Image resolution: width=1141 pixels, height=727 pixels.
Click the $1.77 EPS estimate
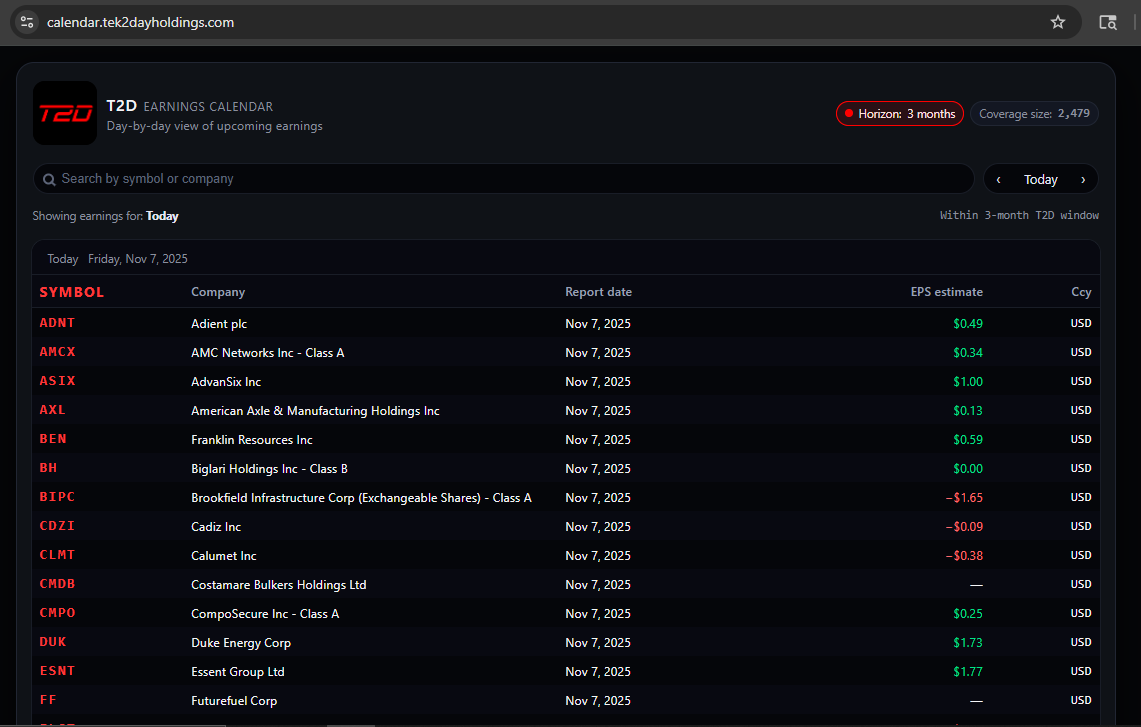pyautogui.click(x=968, y=672)
